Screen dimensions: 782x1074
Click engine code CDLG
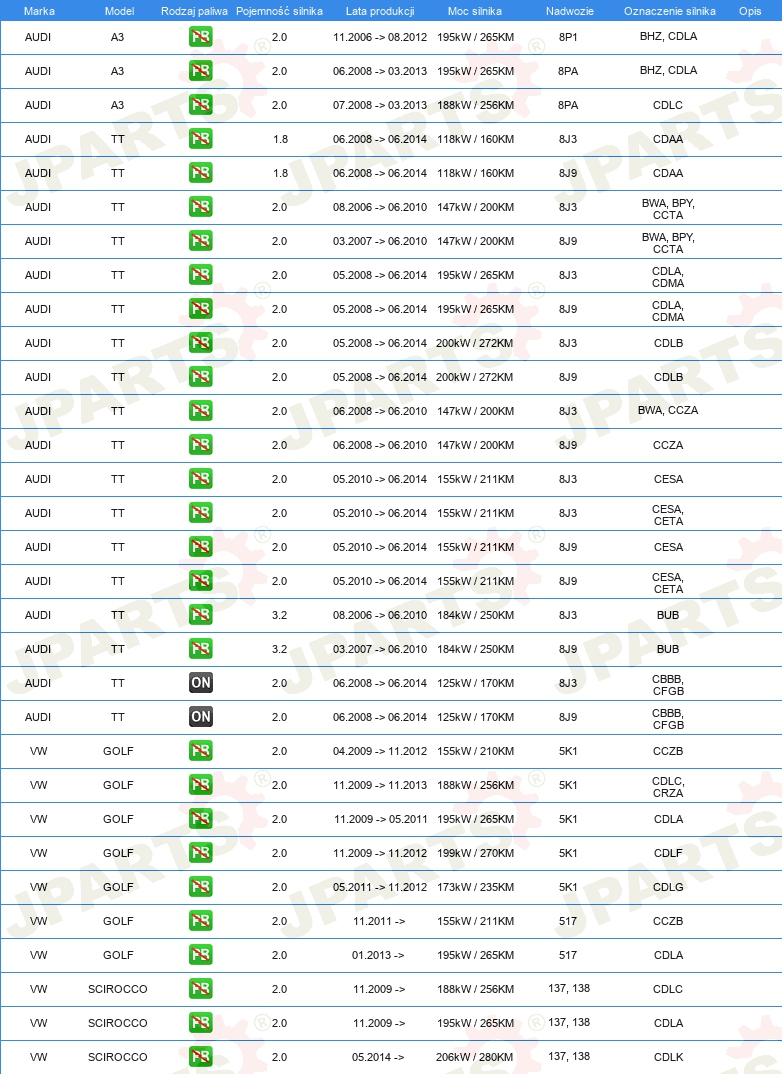pyautogui.click(x=668, y=887)
